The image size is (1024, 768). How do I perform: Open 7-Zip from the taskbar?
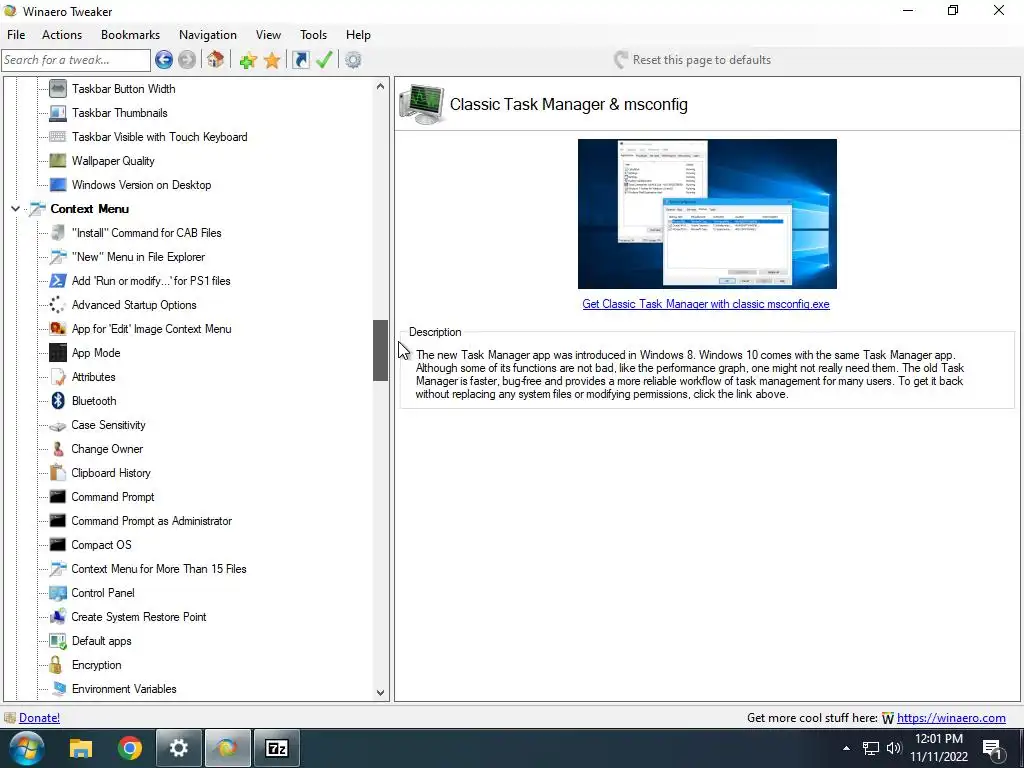pos(277,748)
